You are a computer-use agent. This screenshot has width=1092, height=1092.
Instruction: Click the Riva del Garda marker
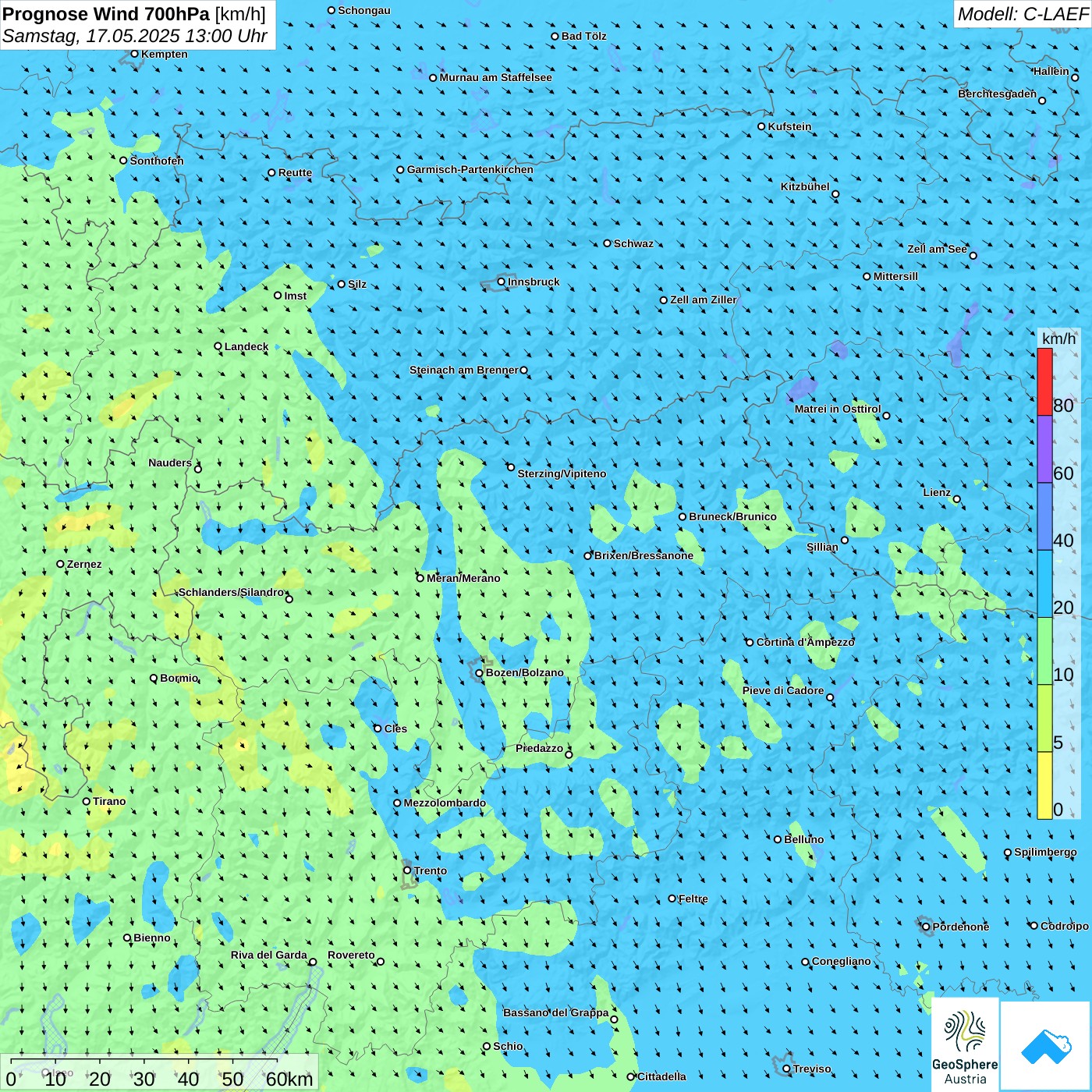[313, 962]
